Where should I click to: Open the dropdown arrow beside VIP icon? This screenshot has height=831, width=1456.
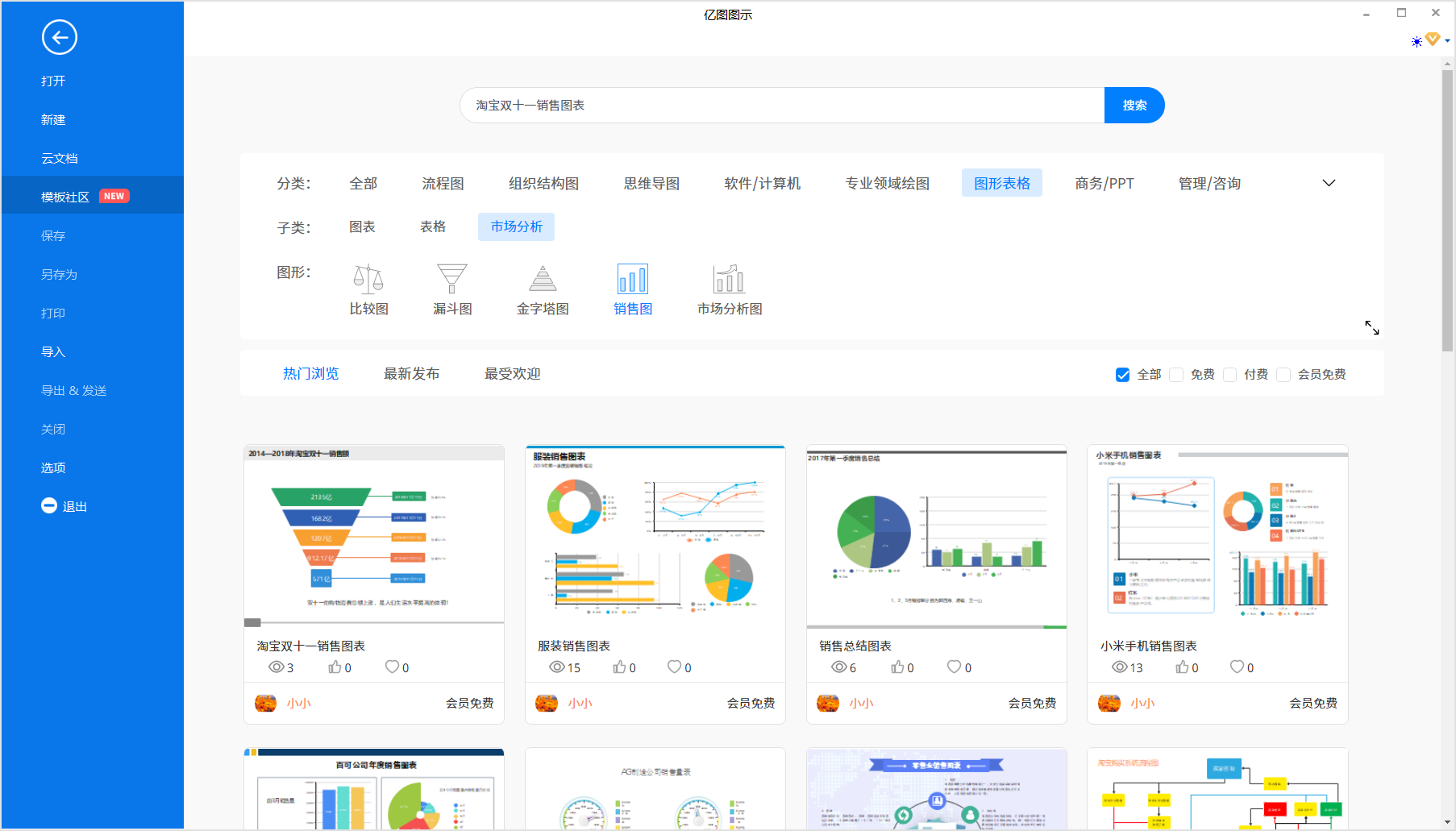tap(1447, 41)
